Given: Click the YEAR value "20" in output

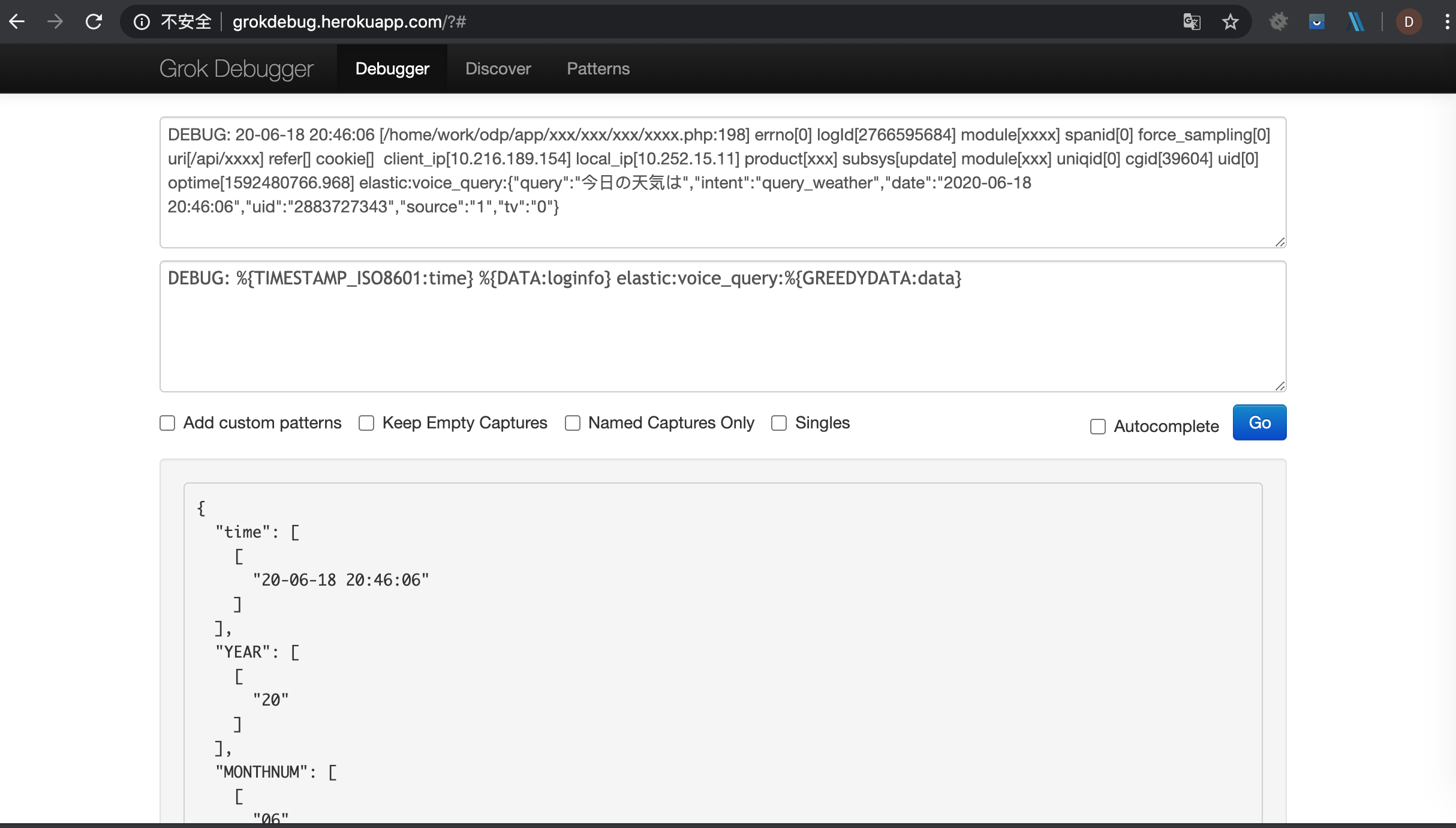Looking at the screenshot, I should pyautogui.click(x=270, y=700).
